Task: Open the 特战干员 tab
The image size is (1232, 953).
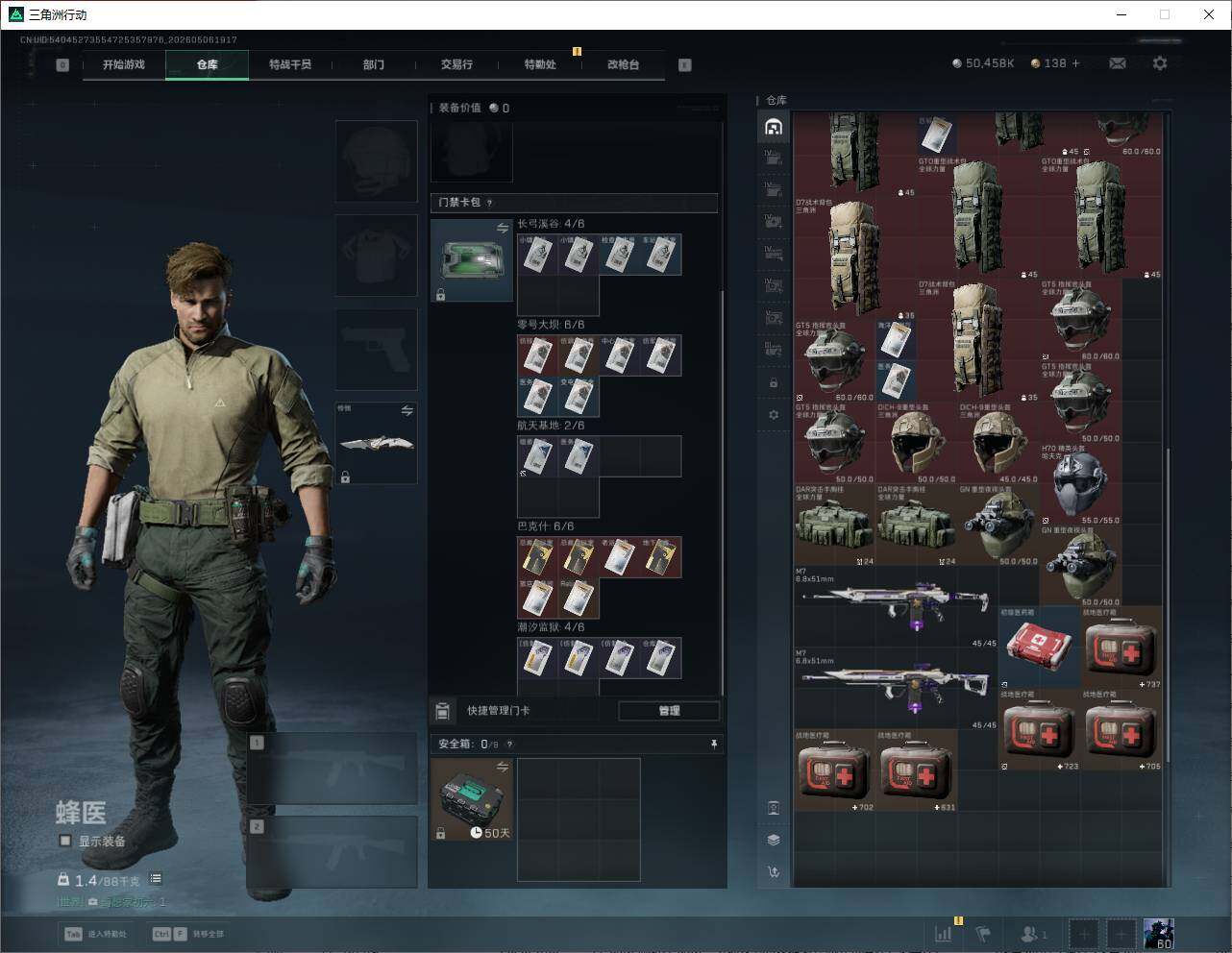Action: coord(290,64)
